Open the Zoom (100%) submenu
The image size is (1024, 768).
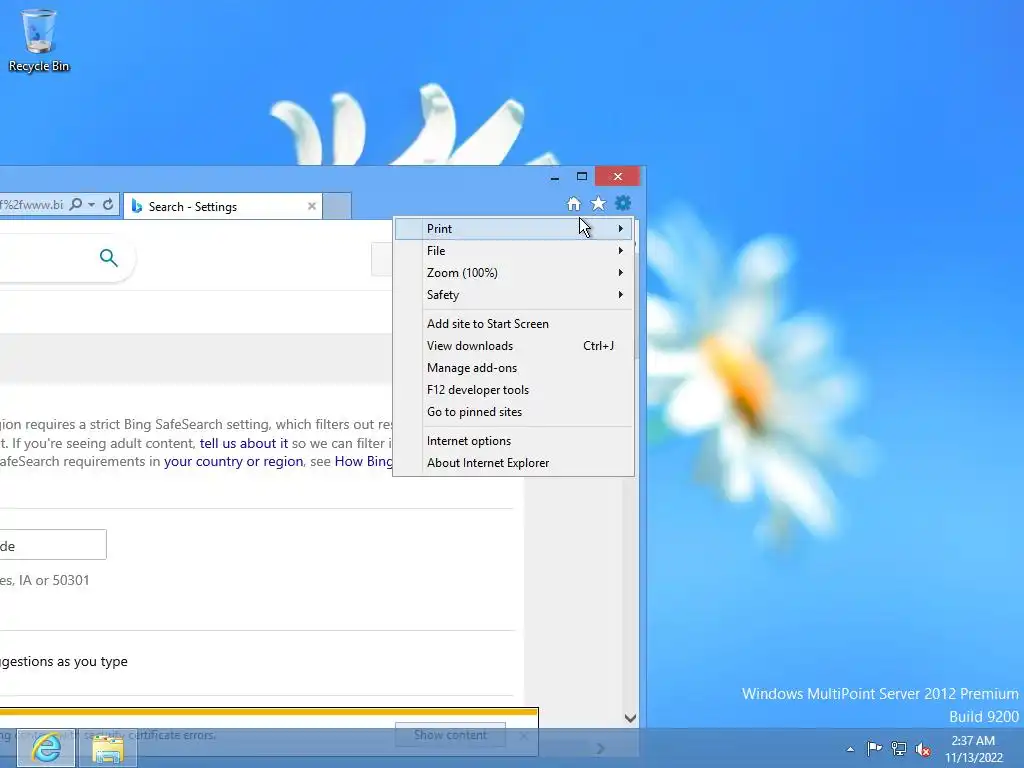pyautogui.click(x=513, y=273)
